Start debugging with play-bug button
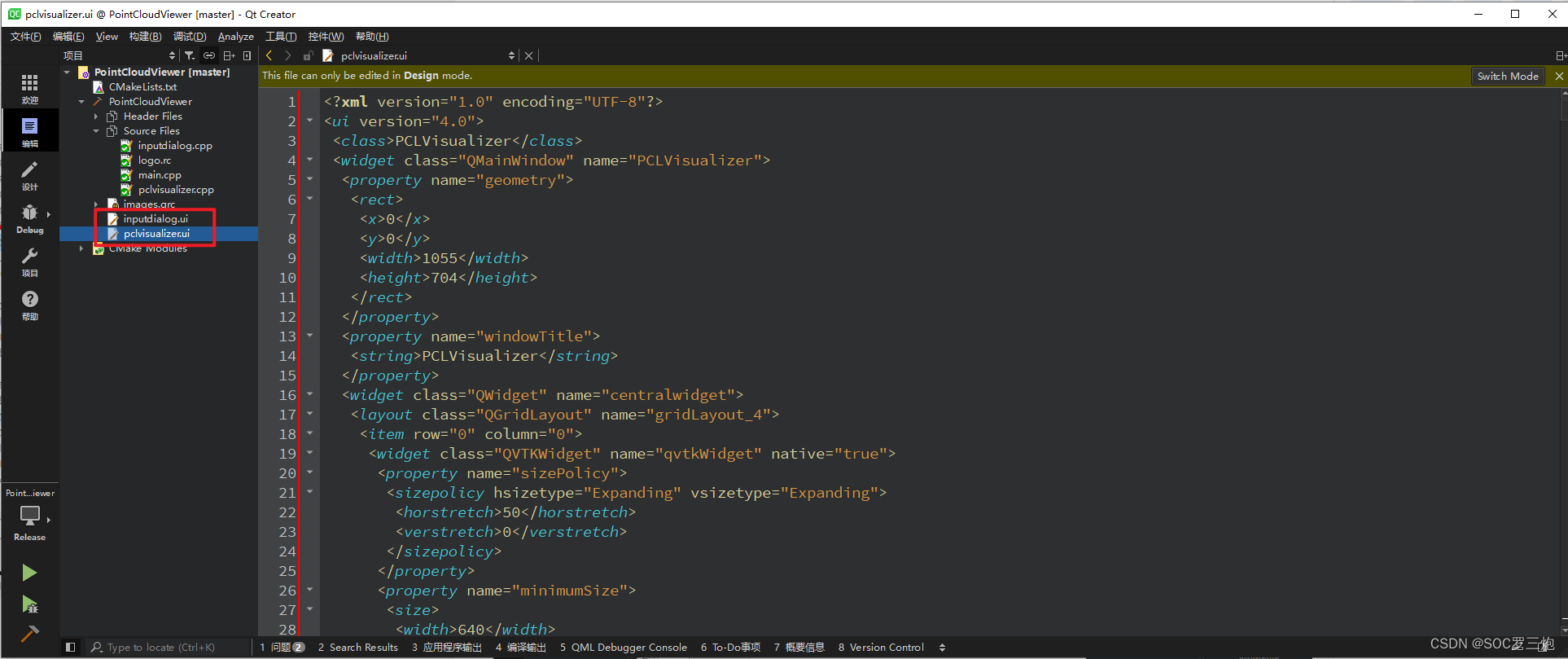Viewport: 1568px width, 659px height. (29, 604)
